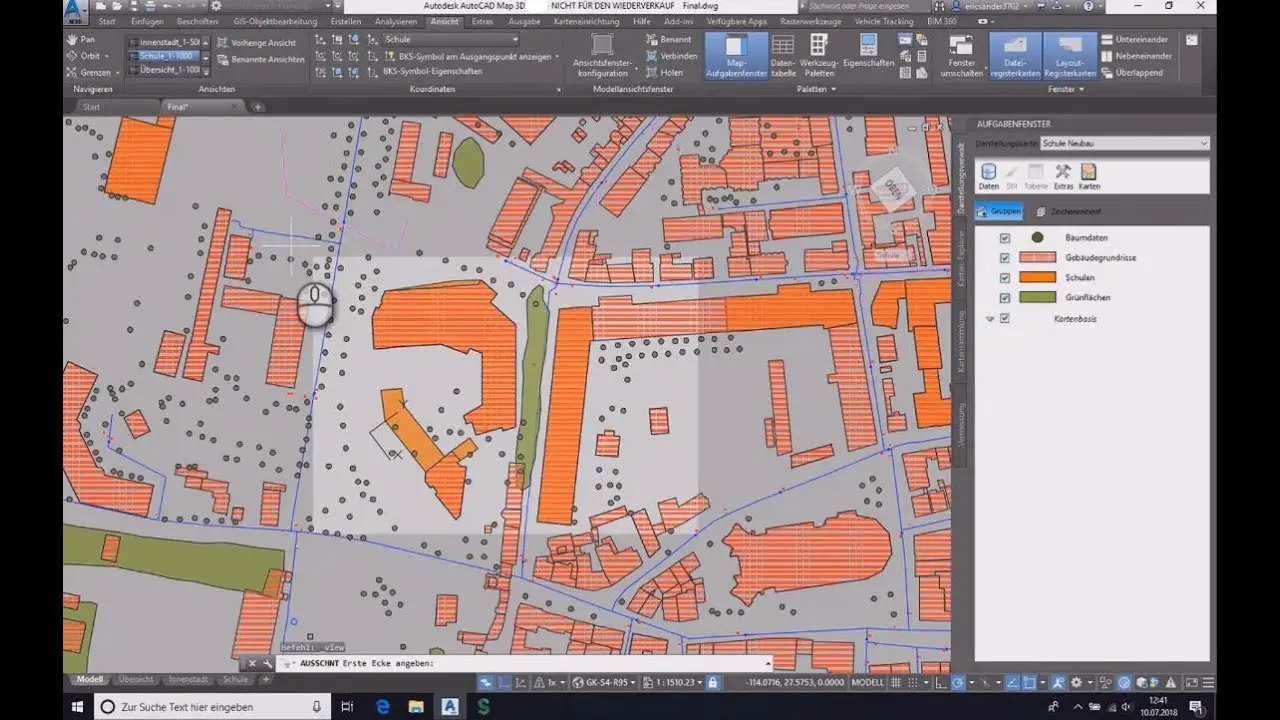Open Werkzeug-Paletten

819,56
